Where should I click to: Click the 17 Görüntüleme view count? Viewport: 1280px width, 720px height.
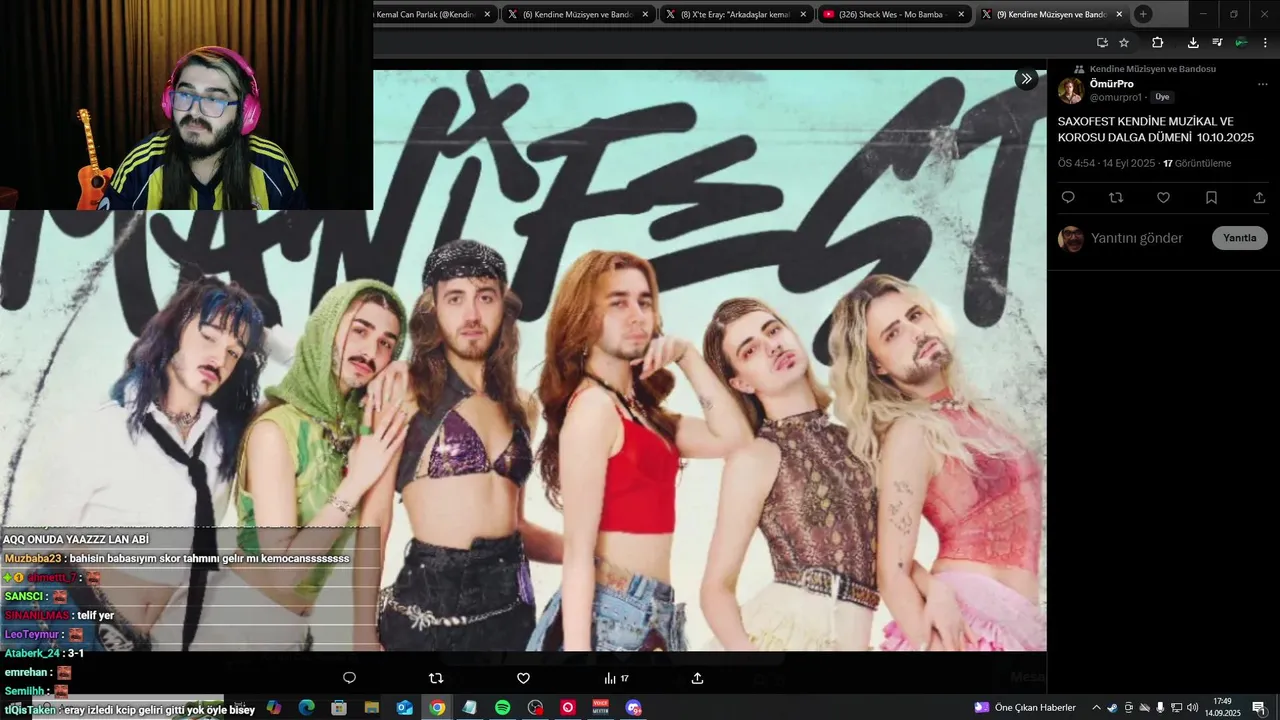click(x=1197, y=163)
